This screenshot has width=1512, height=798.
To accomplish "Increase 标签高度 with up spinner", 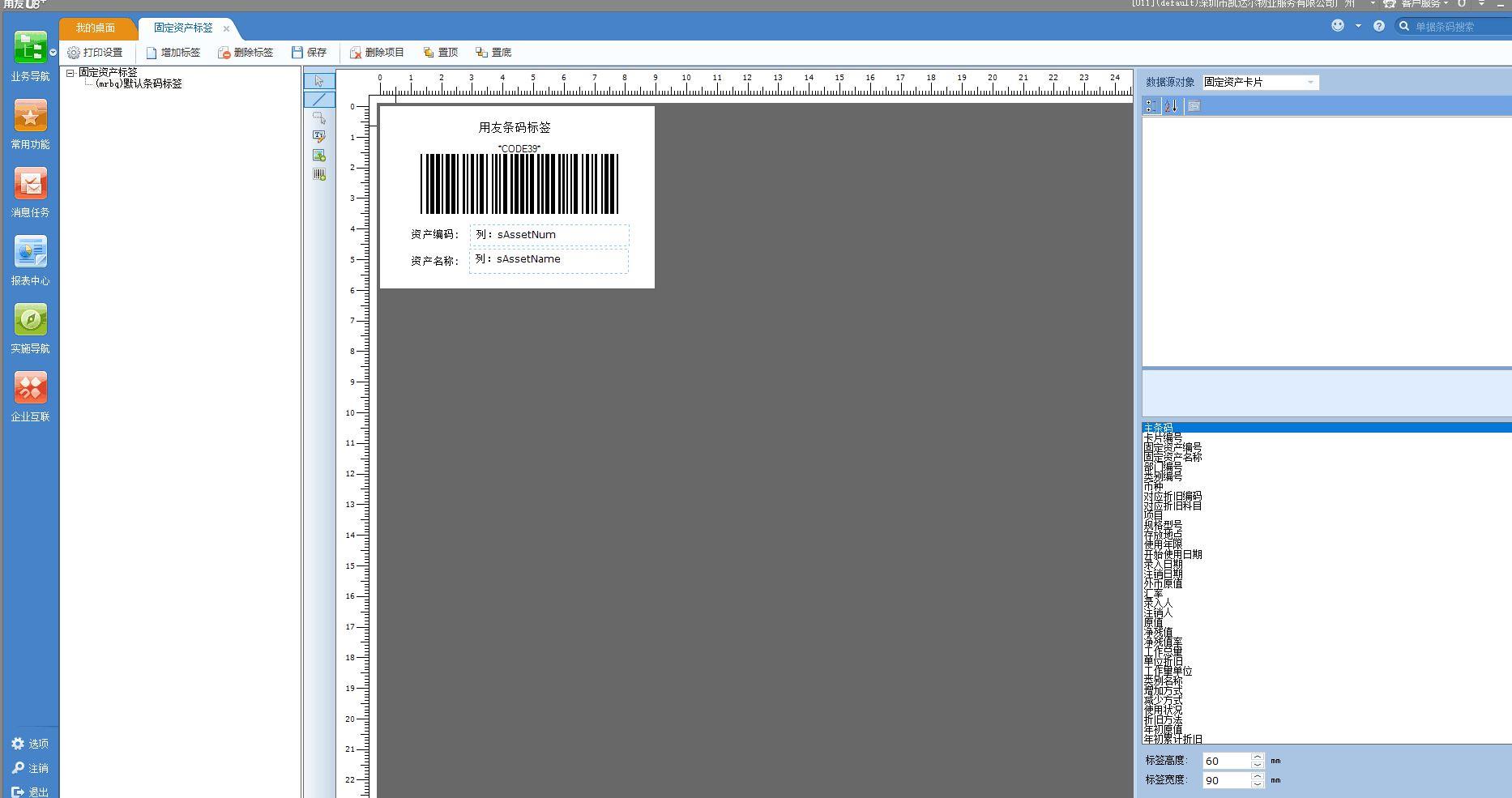I will 1258,757.
